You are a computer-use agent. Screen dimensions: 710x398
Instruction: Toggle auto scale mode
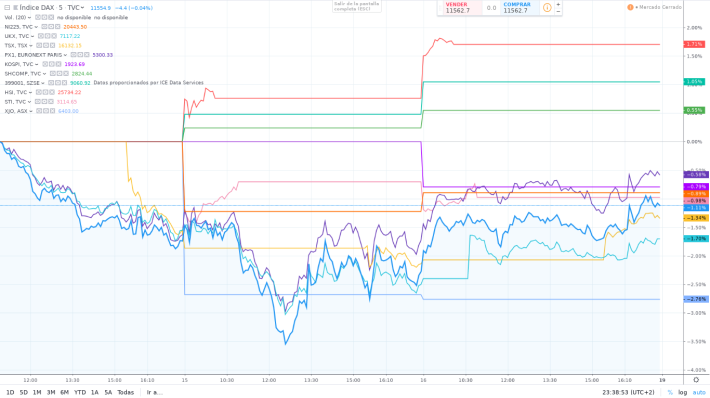(x=699, y=393)
